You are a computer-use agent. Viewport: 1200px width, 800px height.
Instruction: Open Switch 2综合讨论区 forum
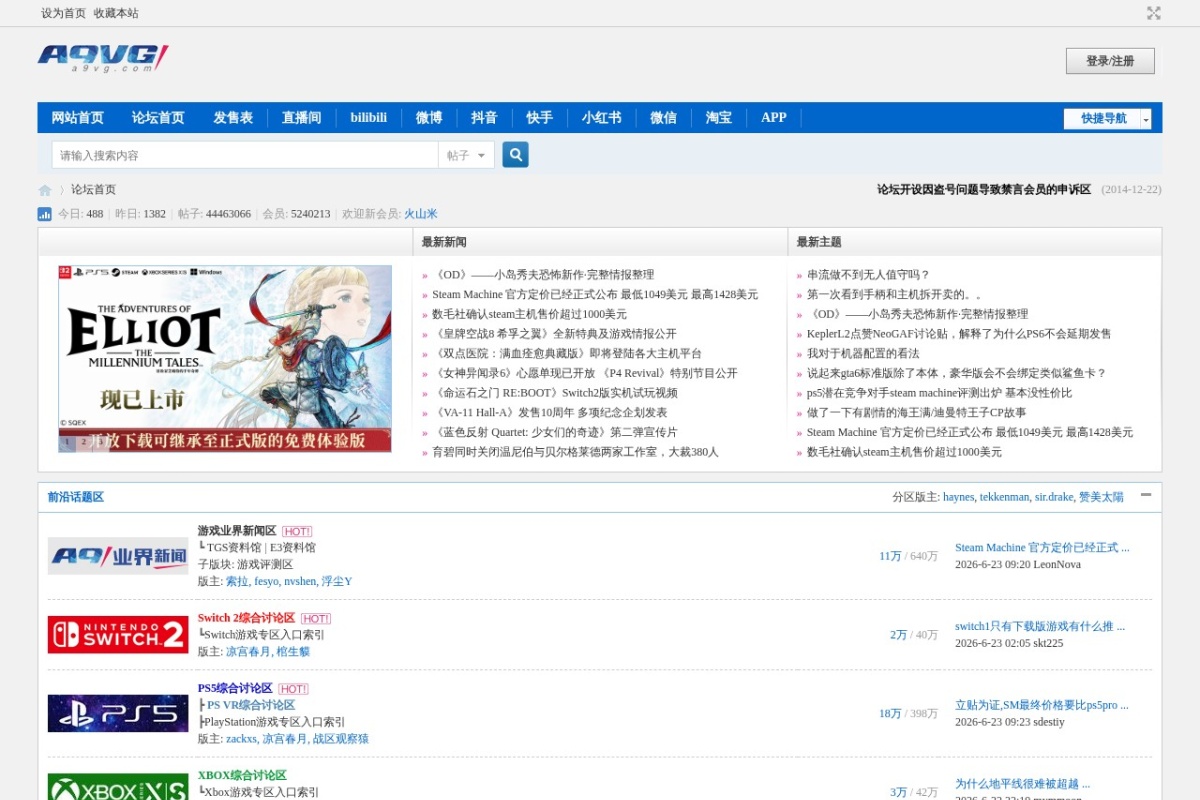246,618
